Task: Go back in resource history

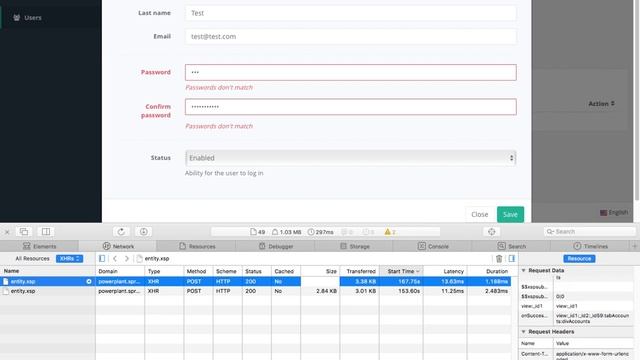Action: pyautogui.click(x=115, y=258)
